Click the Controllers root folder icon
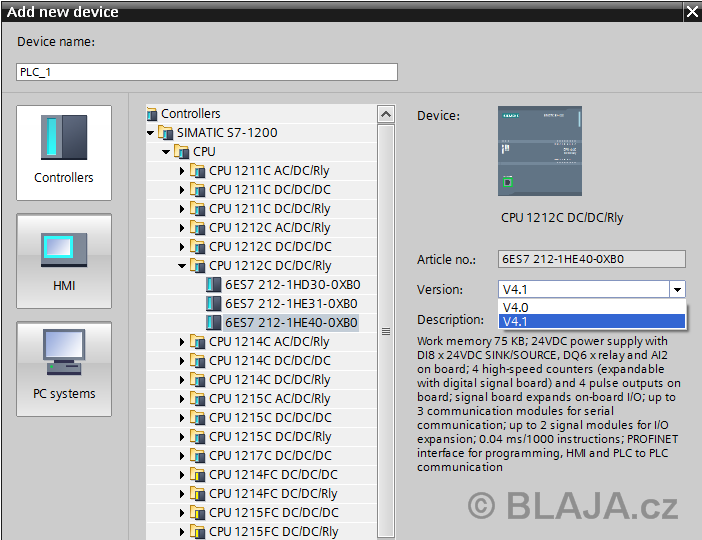The height and width of the screenshot is (540, 702). (x=152, y=114)
